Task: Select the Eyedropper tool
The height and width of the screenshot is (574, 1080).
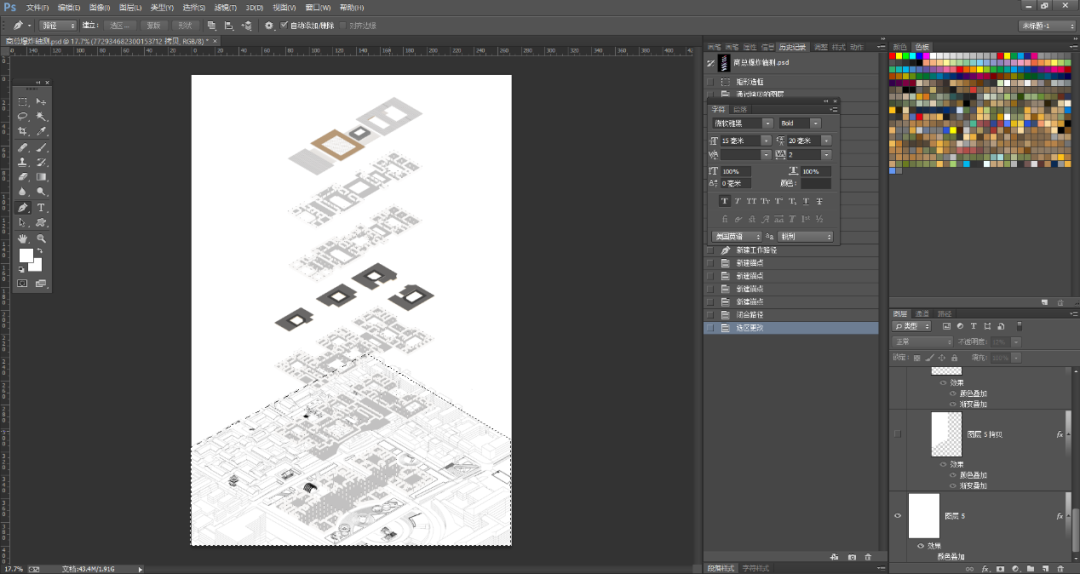Action: [41, 132]
